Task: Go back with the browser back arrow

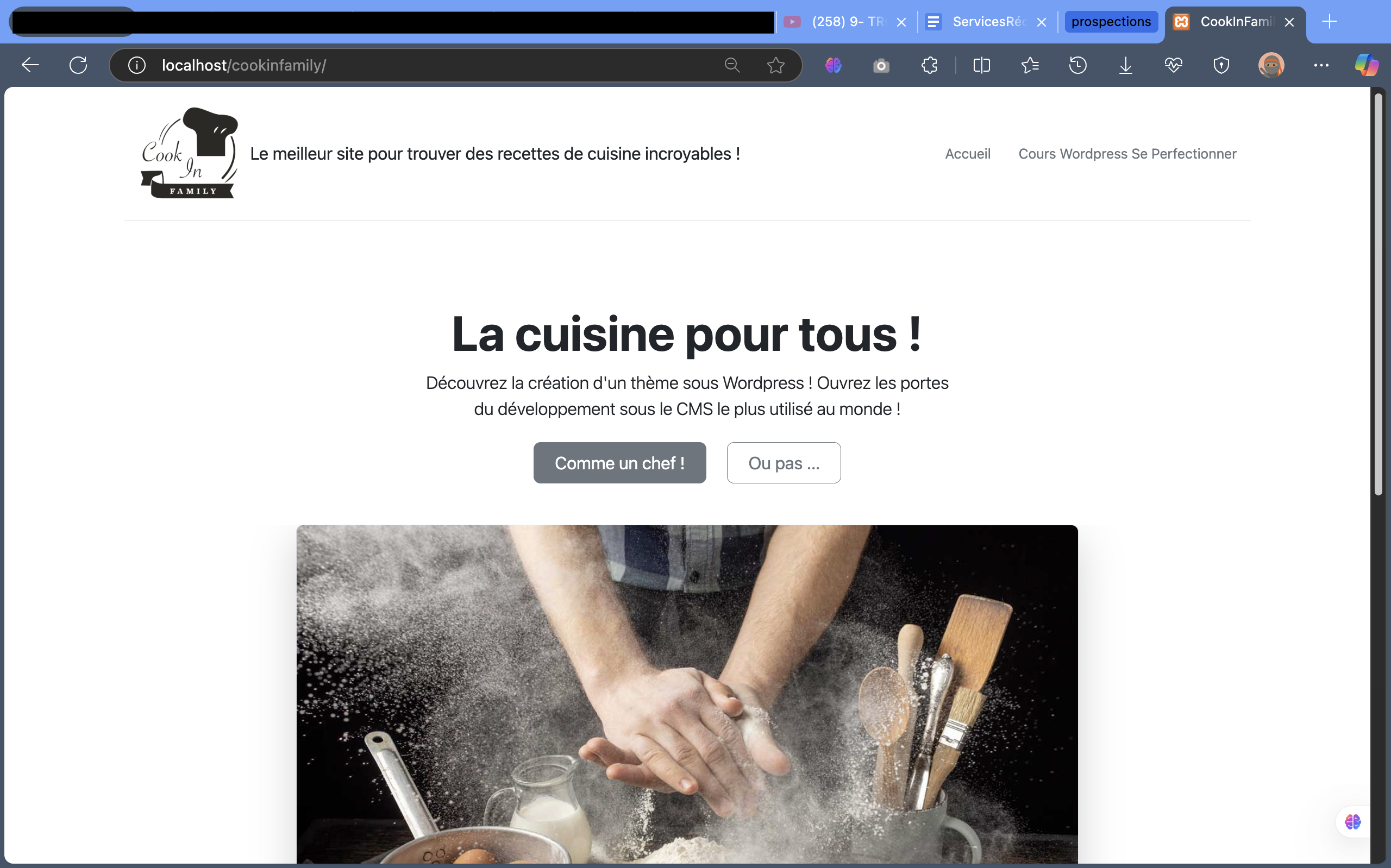Action: click(x=30, y=65)
